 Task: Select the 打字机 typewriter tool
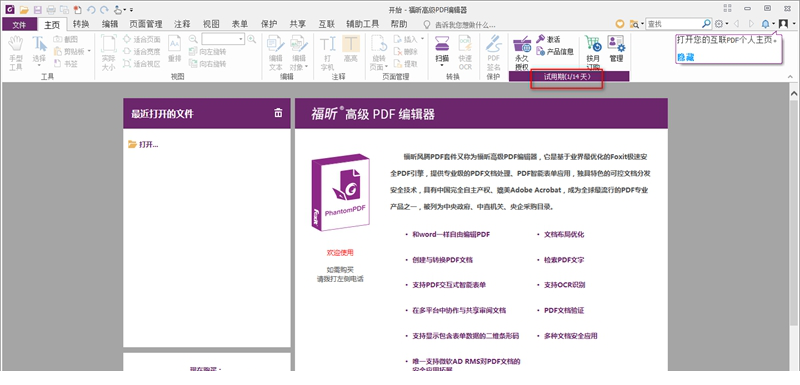(x=327, y=53)
